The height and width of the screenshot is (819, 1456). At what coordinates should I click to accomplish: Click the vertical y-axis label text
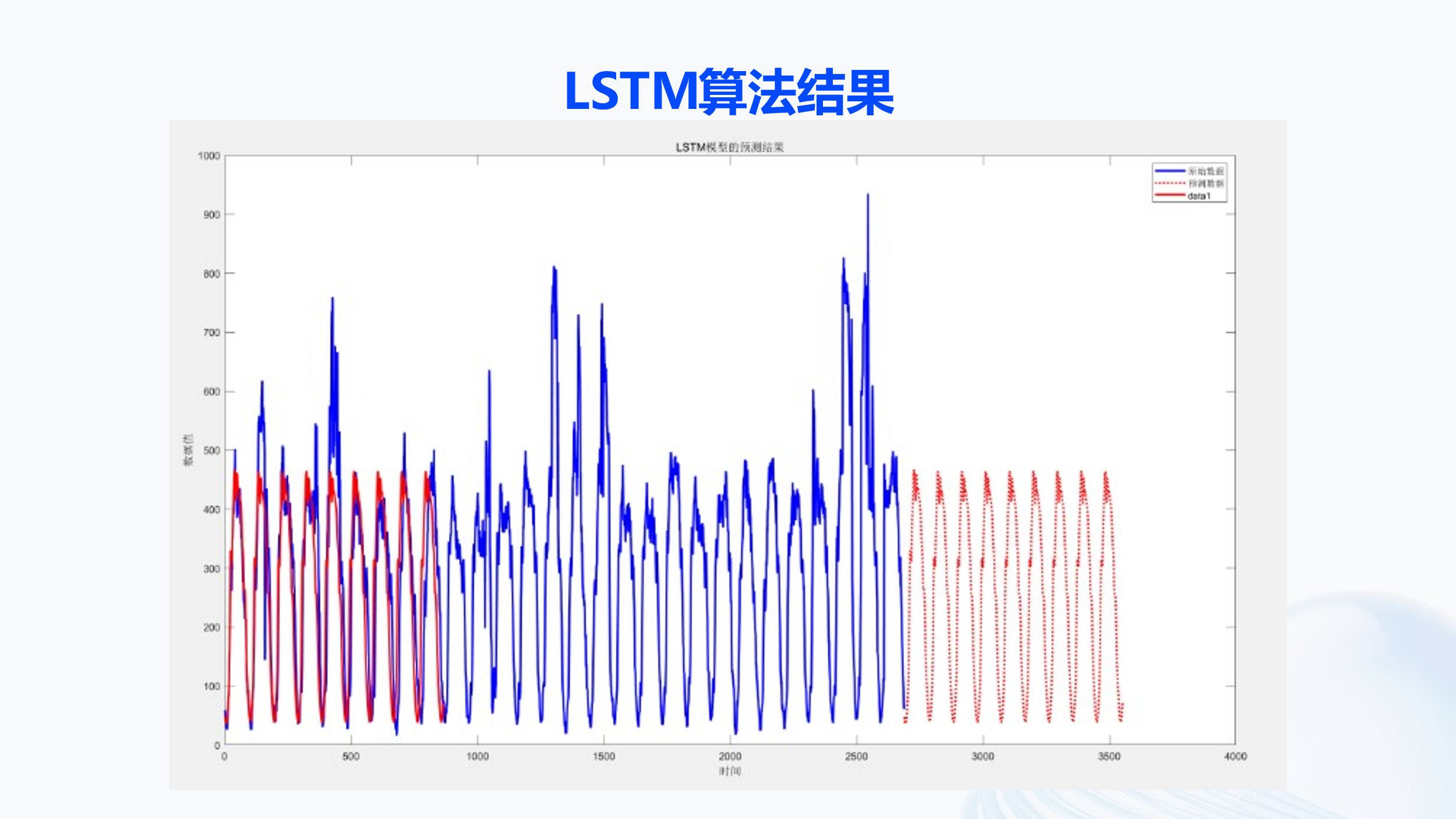188,450
